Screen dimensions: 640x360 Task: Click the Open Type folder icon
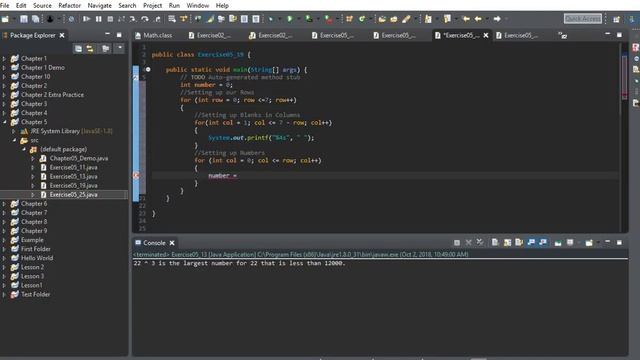[x=382, y=19]
